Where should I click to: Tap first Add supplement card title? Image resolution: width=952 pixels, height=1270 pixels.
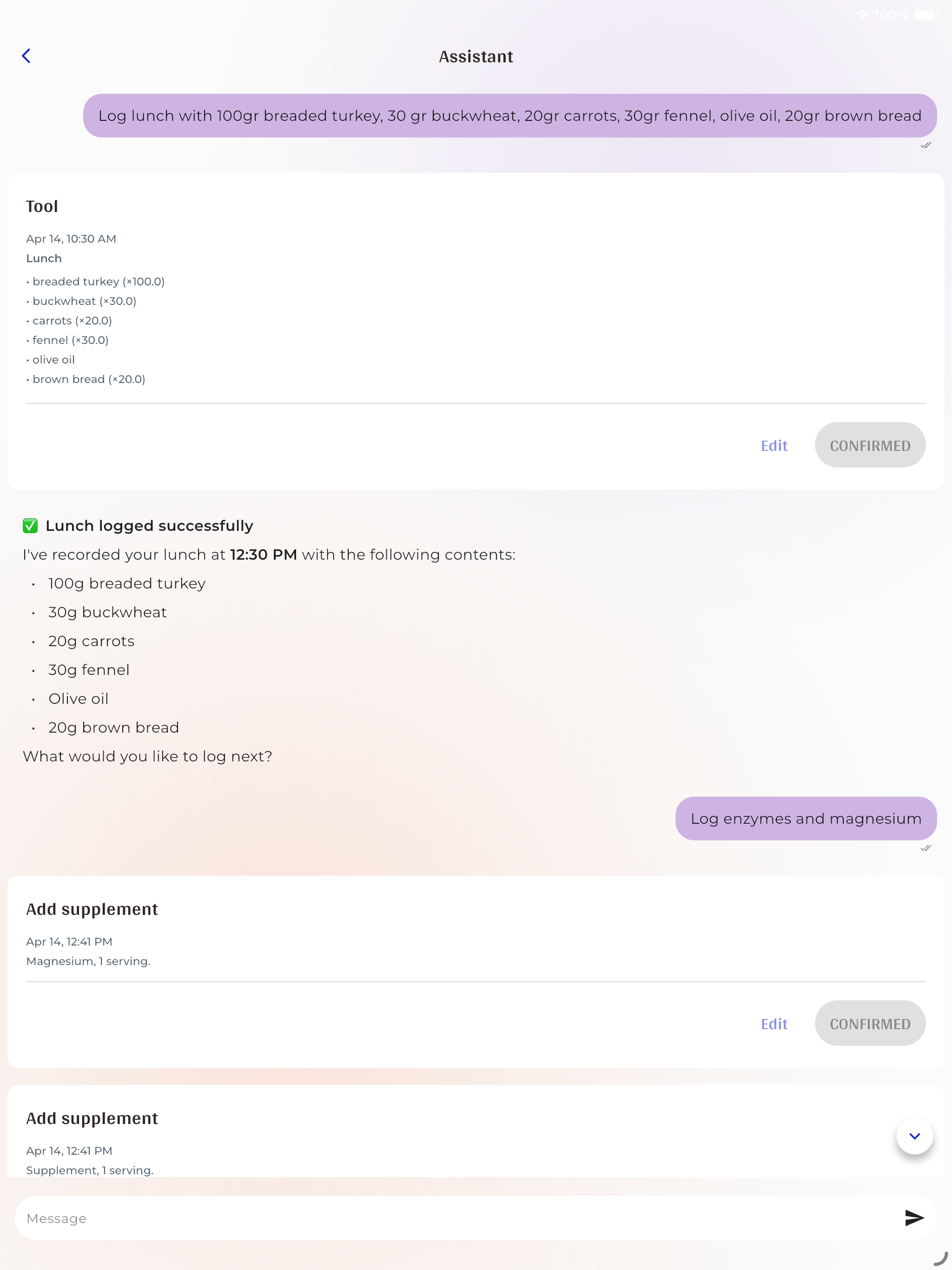[x=92, y=909]
